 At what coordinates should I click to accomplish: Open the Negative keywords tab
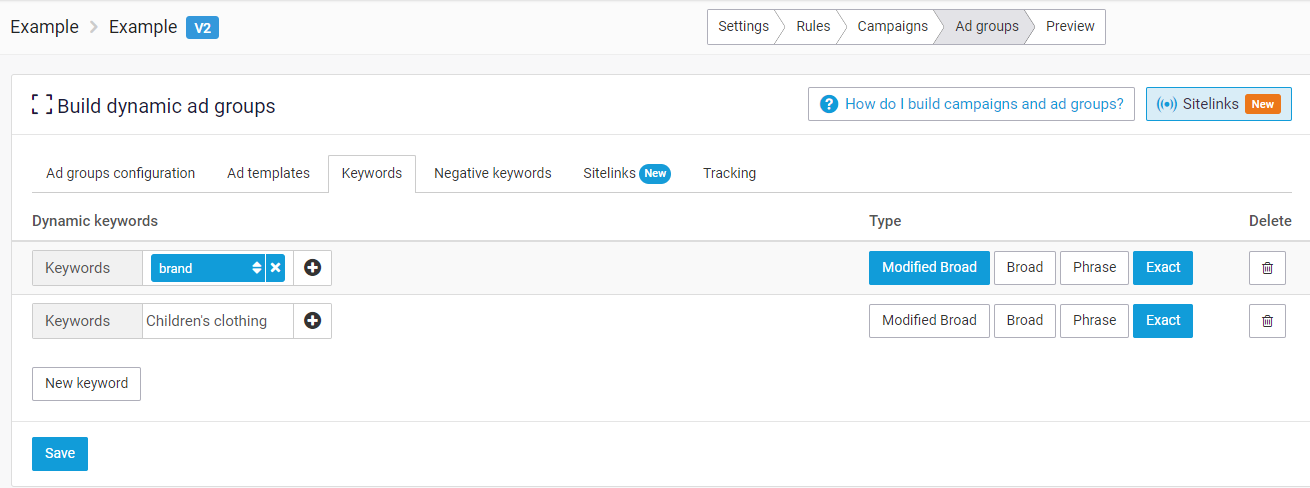click(492, 173)
